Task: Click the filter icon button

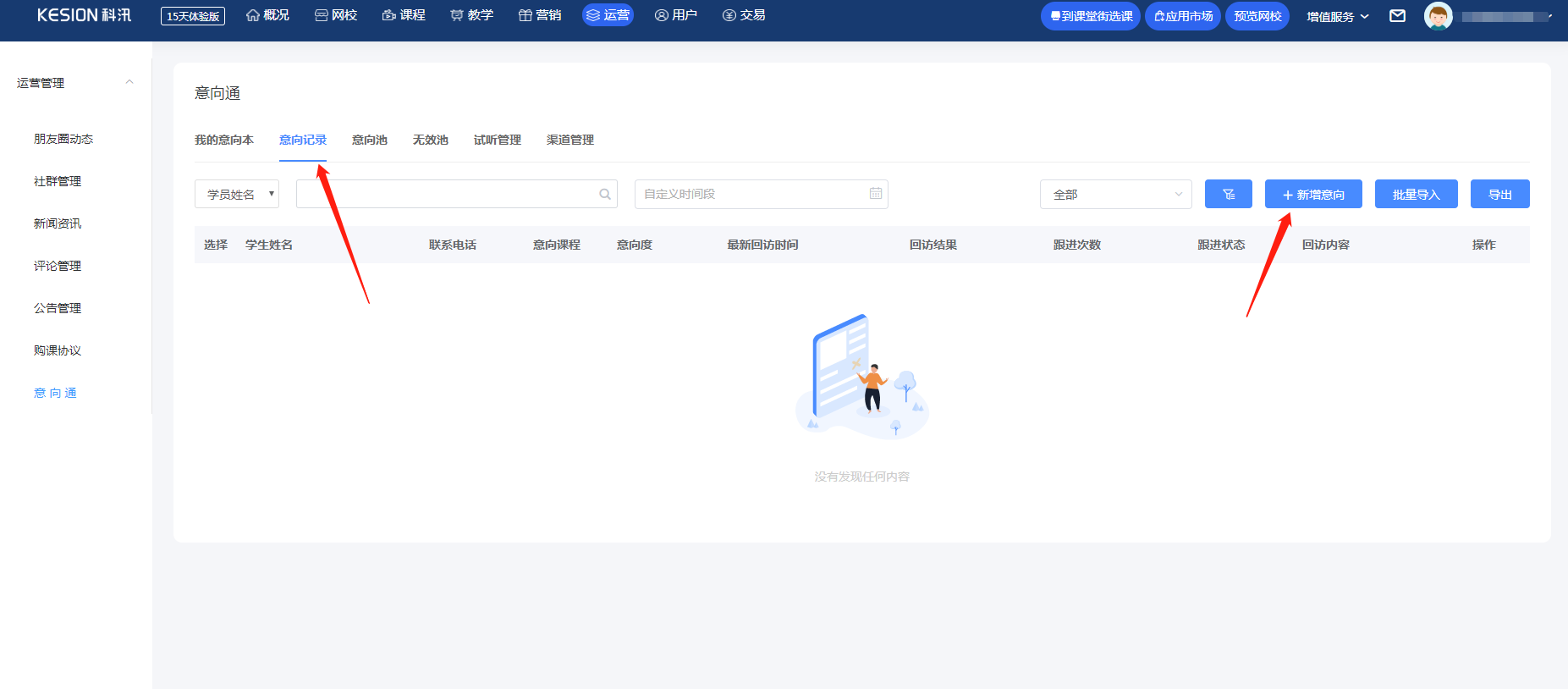Action: 1229,194
